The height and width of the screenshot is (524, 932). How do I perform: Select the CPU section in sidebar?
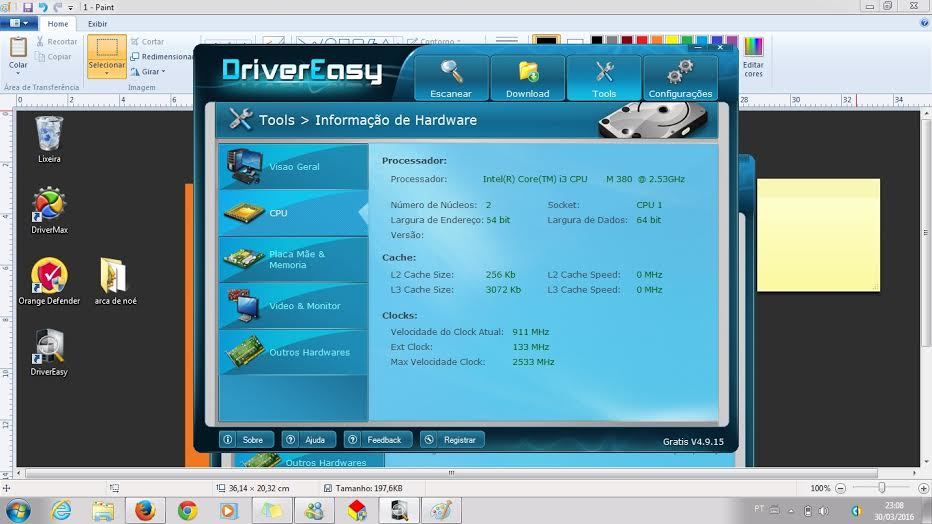tap(294, 213)
